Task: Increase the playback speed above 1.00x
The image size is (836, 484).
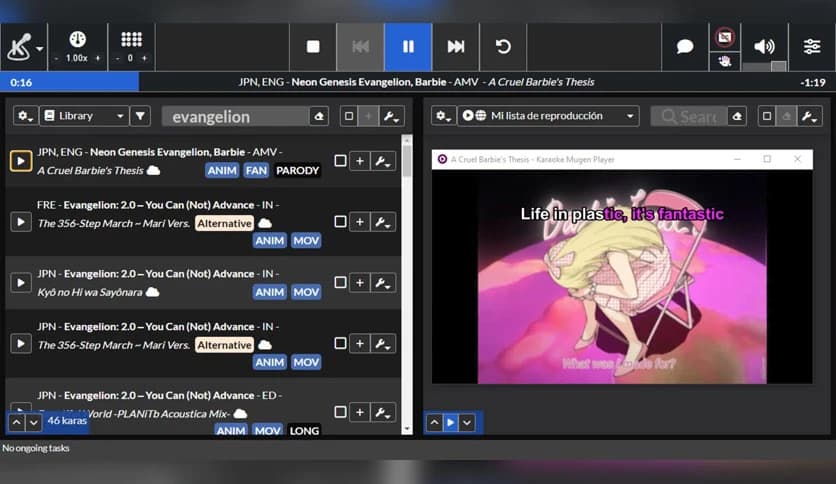Action: (98, 58)
